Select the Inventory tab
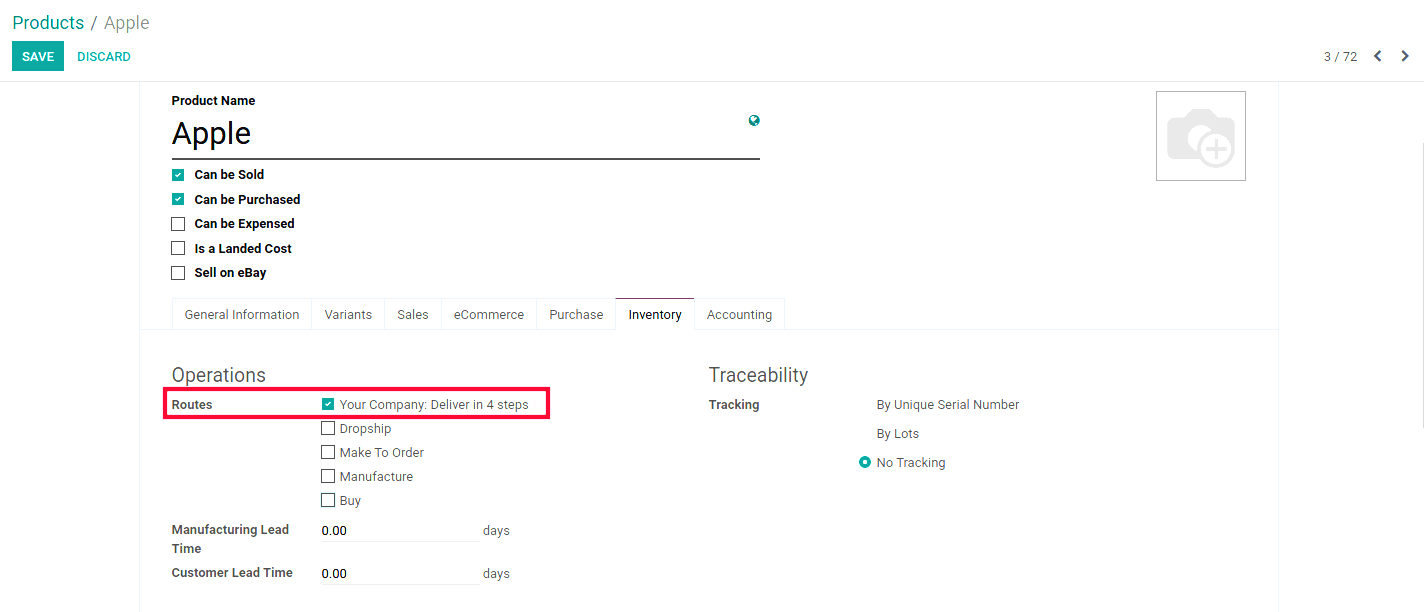 click(x=655, y=314)
